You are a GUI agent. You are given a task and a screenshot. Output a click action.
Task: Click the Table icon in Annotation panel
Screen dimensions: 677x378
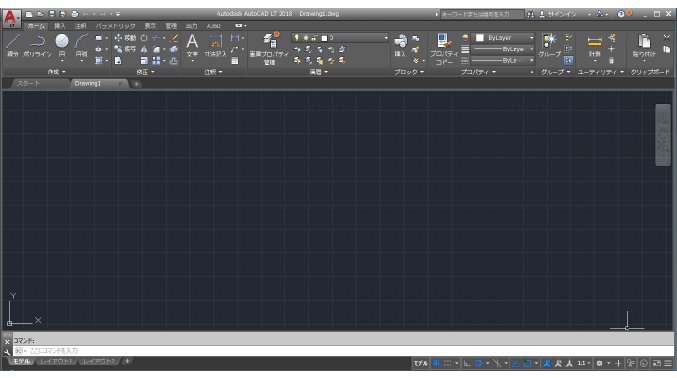(234, 61)
